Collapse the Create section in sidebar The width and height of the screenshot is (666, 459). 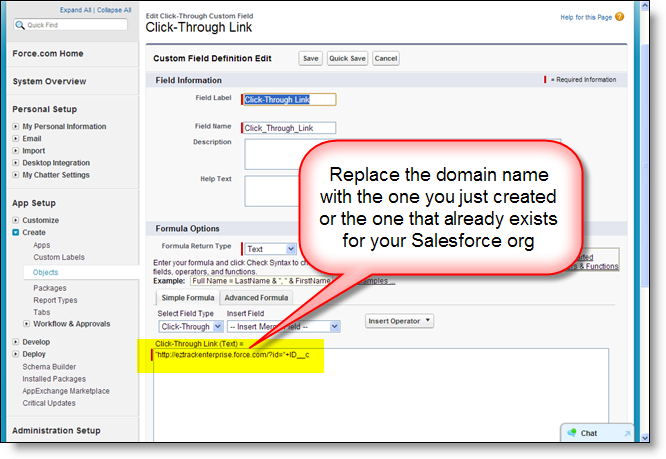tap(16, 232)
